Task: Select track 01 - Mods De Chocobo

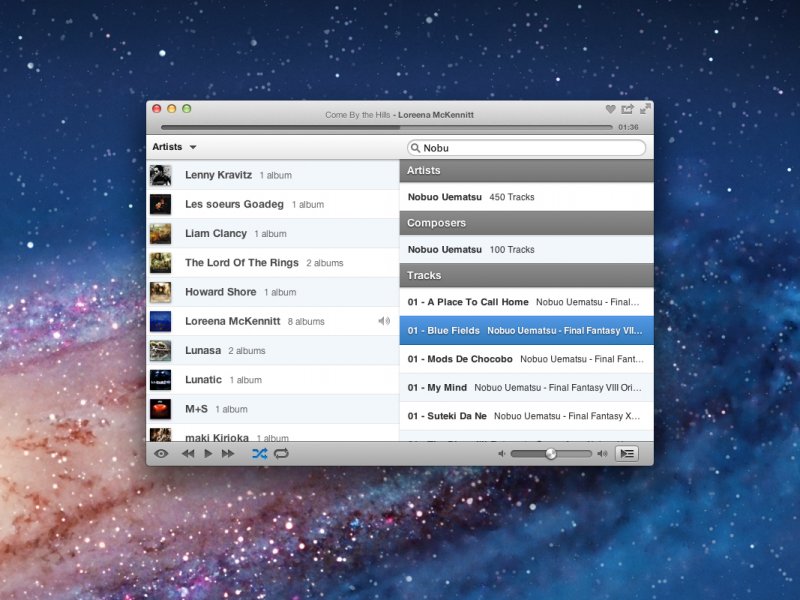Action: tap(527, 359)
